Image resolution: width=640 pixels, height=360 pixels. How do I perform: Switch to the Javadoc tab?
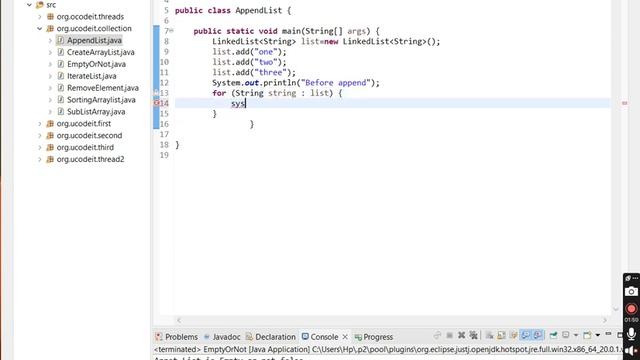click(222, 337)
